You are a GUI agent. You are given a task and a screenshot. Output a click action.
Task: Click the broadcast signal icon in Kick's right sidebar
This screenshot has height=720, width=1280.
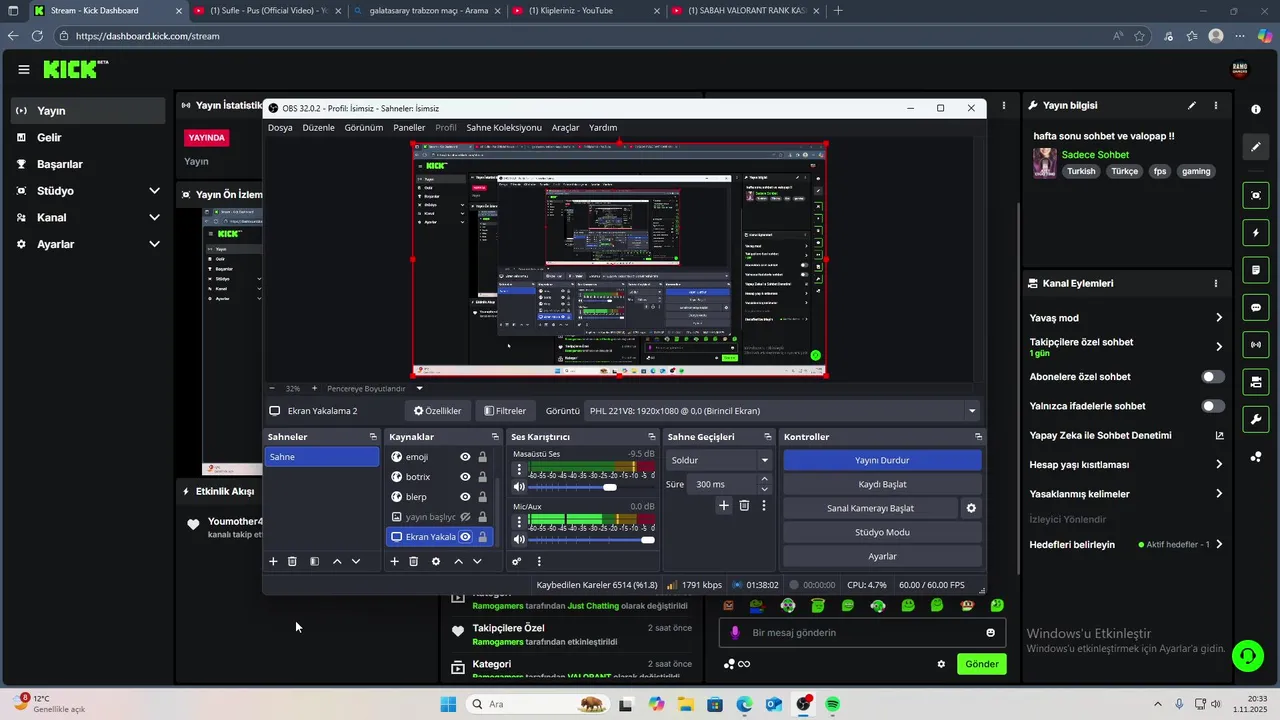[x=1256, y=345]
